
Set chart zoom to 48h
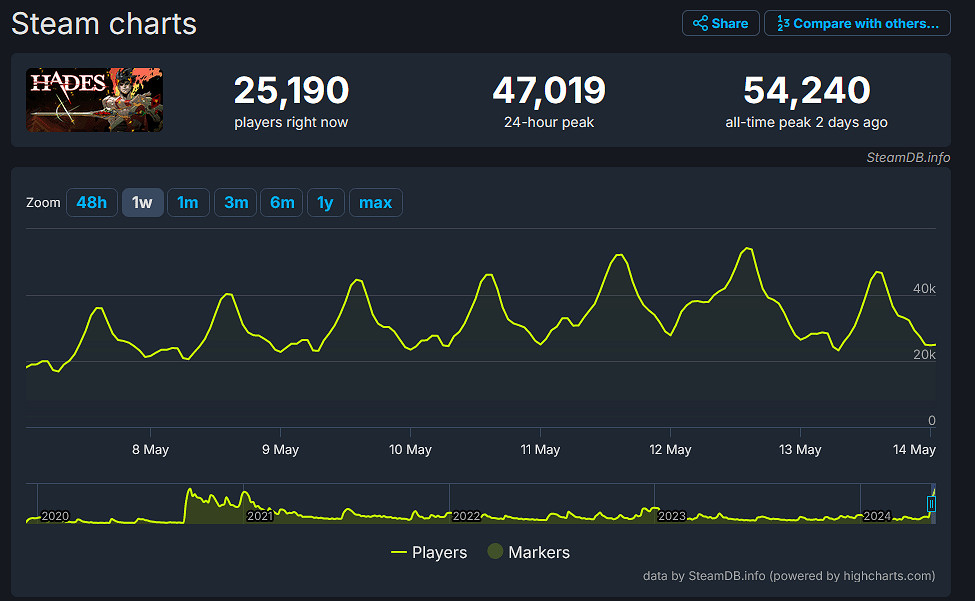point(91,203)
